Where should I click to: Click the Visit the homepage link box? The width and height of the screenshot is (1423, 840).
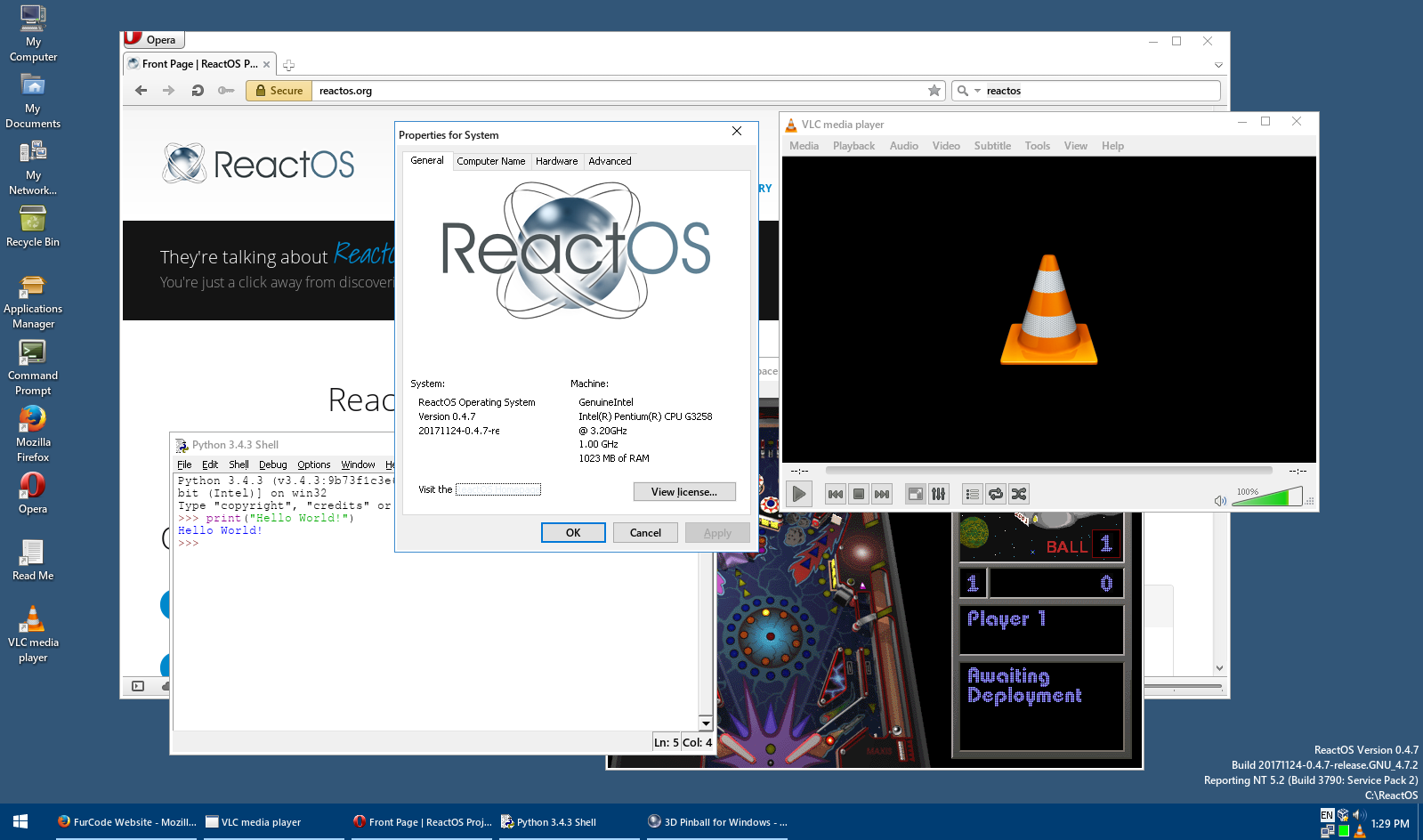[498, 489]
